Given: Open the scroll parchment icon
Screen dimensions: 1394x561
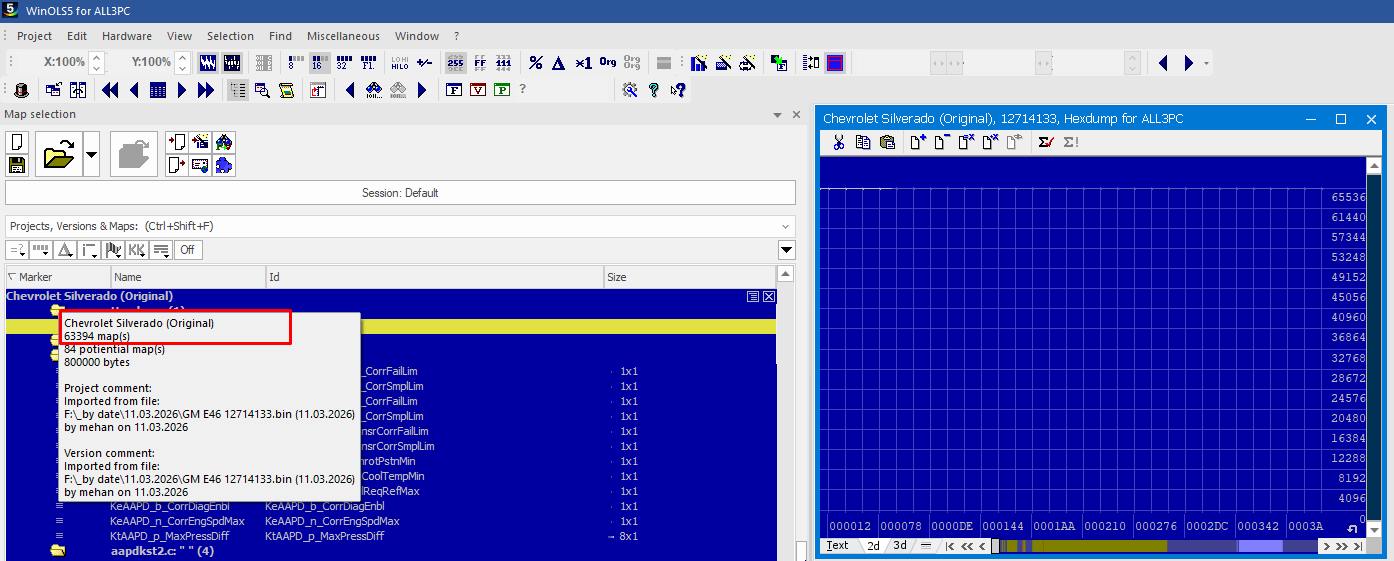Looking at the screenshot, I should (x=286, y=90).
